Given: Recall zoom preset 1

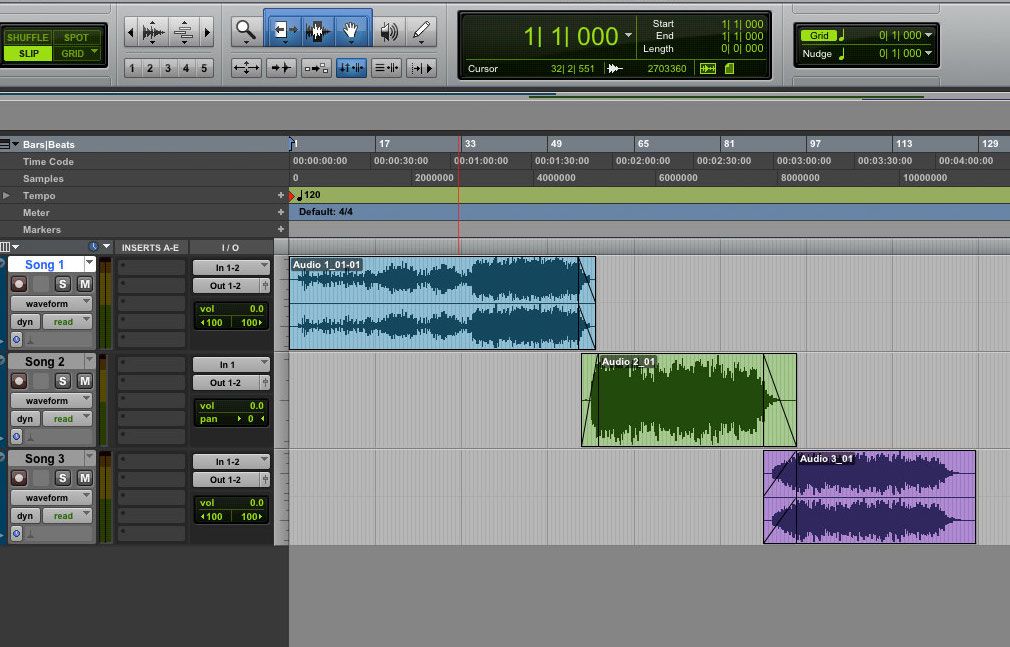Looking at the screenshot, I should (x=132, y=68).
